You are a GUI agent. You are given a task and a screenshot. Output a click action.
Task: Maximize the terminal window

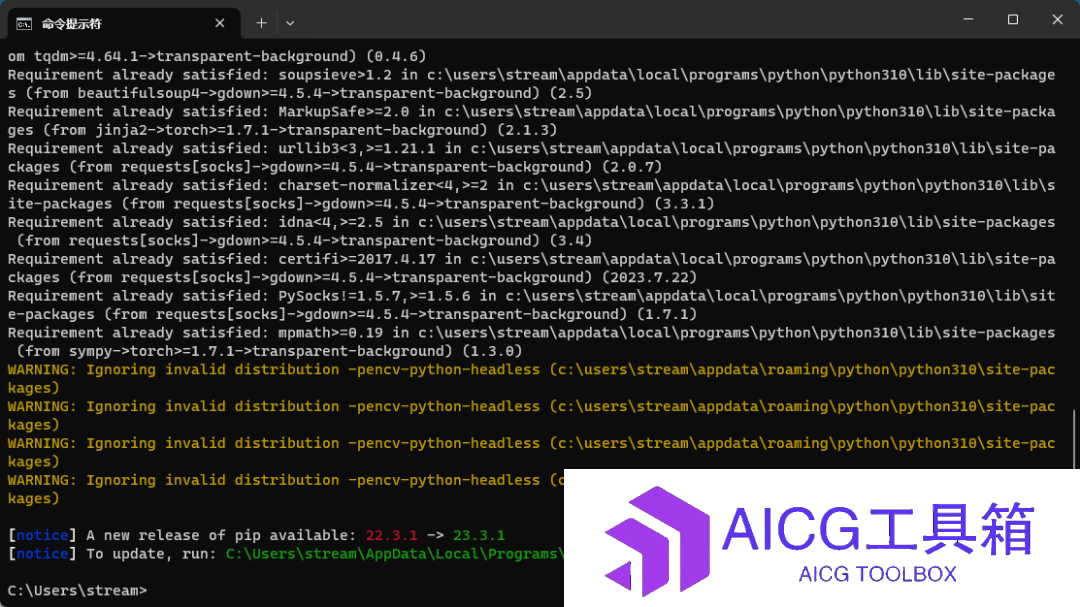coord(1012,19)
